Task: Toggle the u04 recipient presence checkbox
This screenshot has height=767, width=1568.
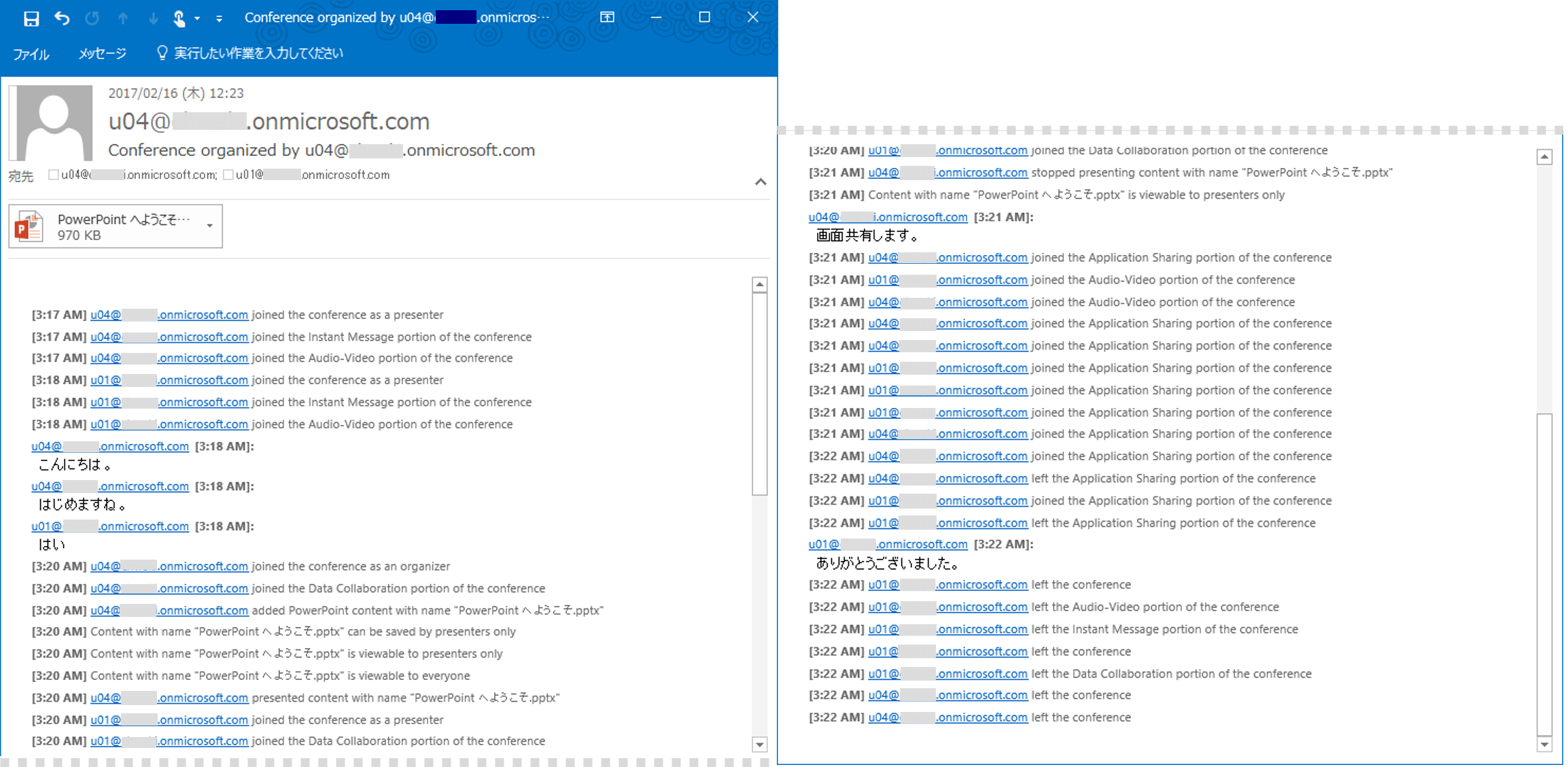Action: pos(54,175)
